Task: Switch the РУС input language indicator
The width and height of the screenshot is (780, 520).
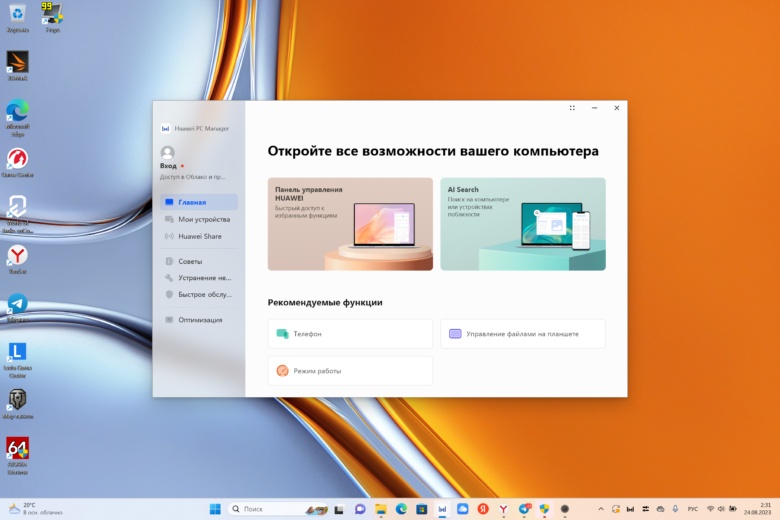Action: pyautogui.click(x=692, y=509)
